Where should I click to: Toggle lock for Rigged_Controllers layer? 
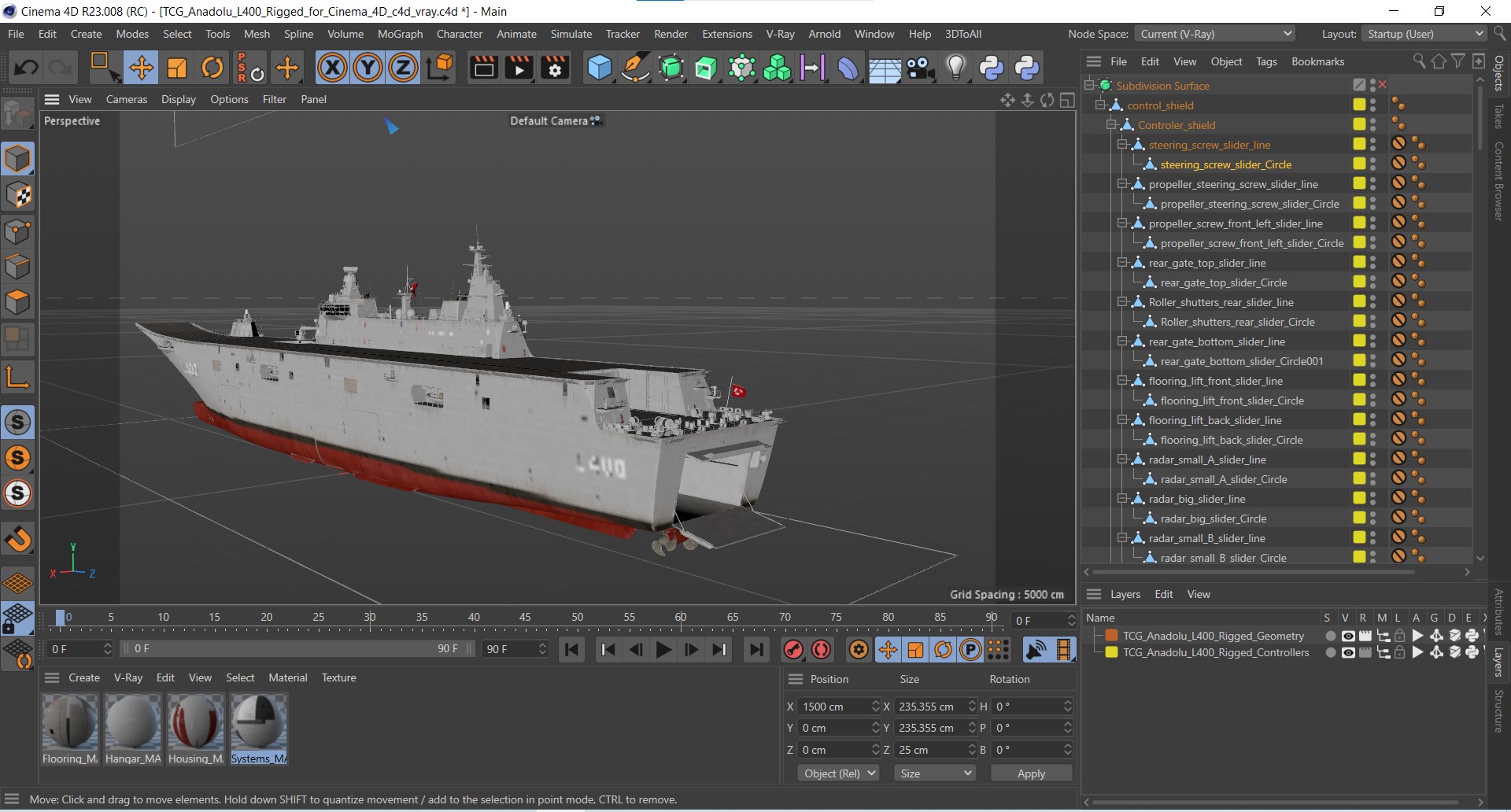(x=1399, y=652)
